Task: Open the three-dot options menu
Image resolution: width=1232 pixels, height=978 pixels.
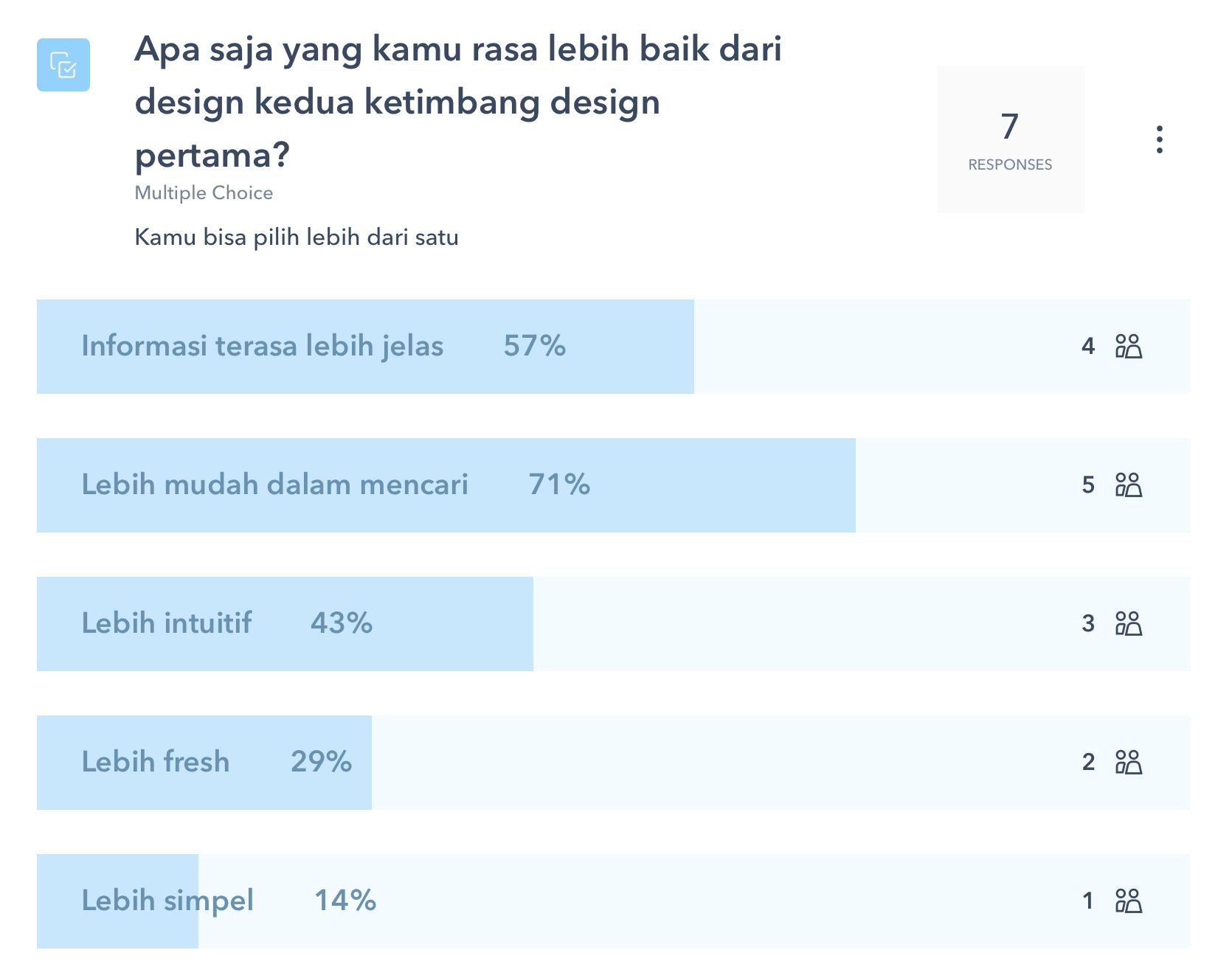Action: coord(1159,139)
